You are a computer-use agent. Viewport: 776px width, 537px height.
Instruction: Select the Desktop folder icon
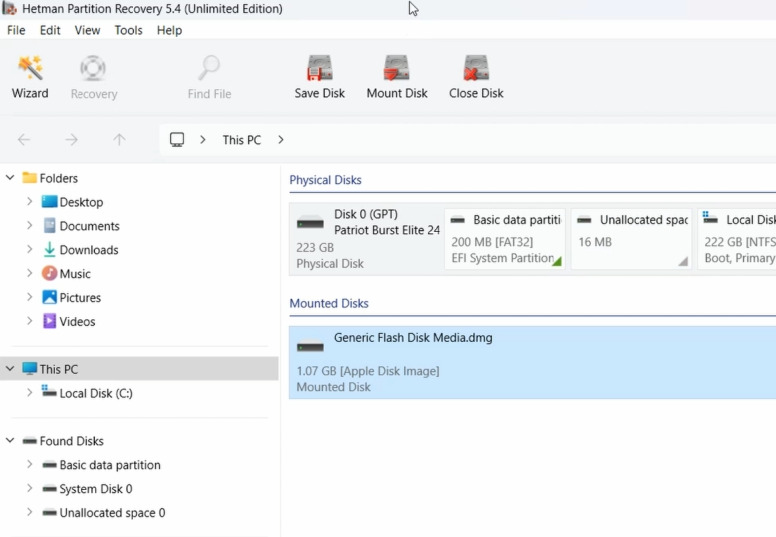(49, 201)
